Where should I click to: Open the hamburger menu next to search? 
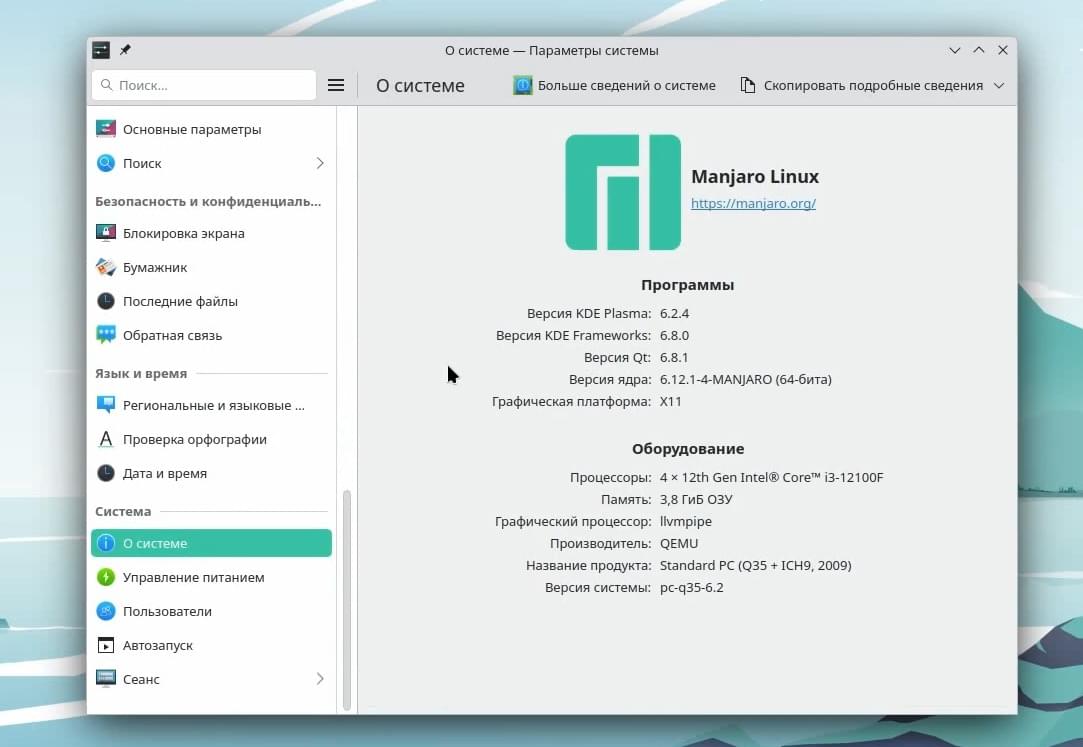click(336, 85)
